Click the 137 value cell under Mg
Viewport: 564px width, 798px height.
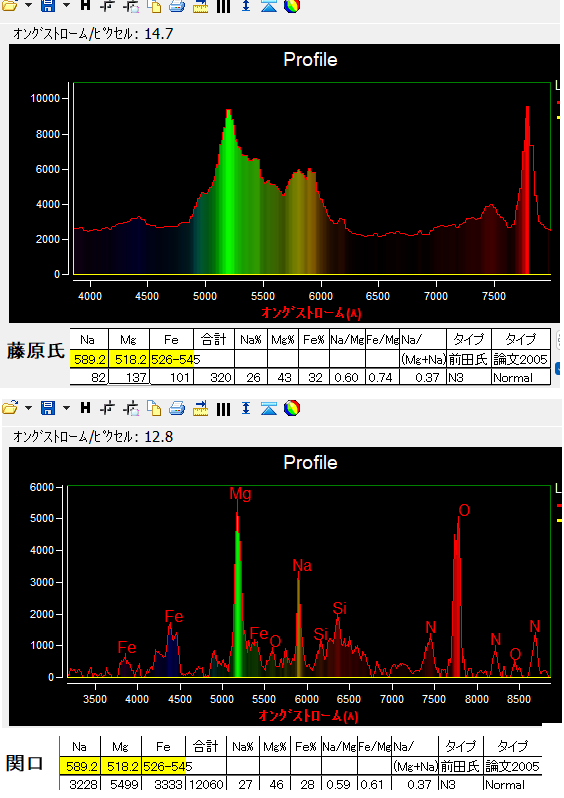pyautogui.click(x=129, y=377)
